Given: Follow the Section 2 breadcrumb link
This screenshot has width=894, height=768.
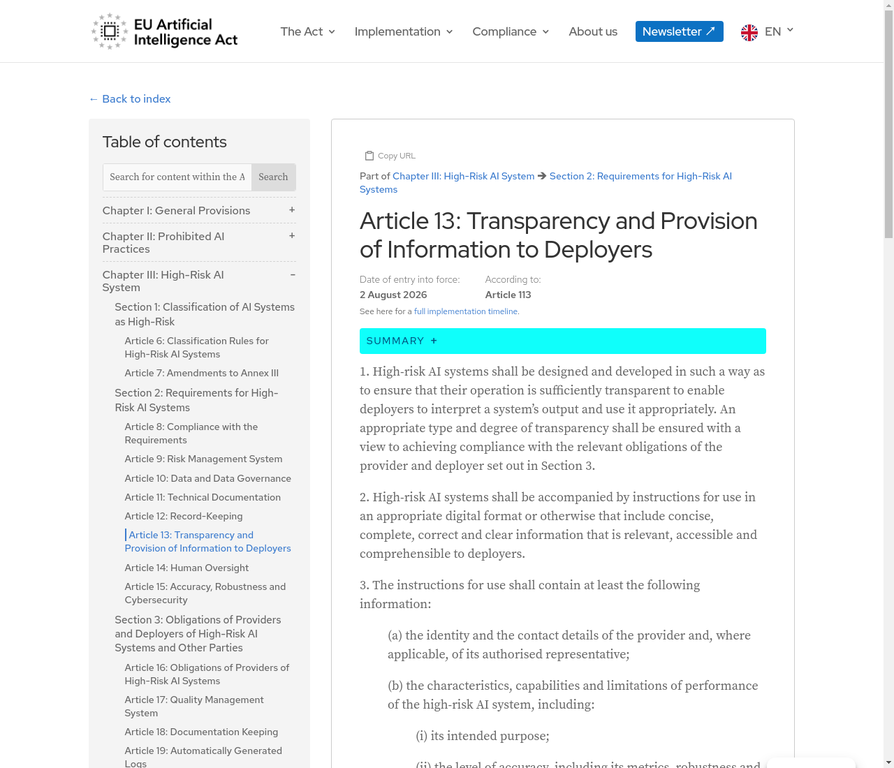Looking at the screenshot, I should [640, 176].
